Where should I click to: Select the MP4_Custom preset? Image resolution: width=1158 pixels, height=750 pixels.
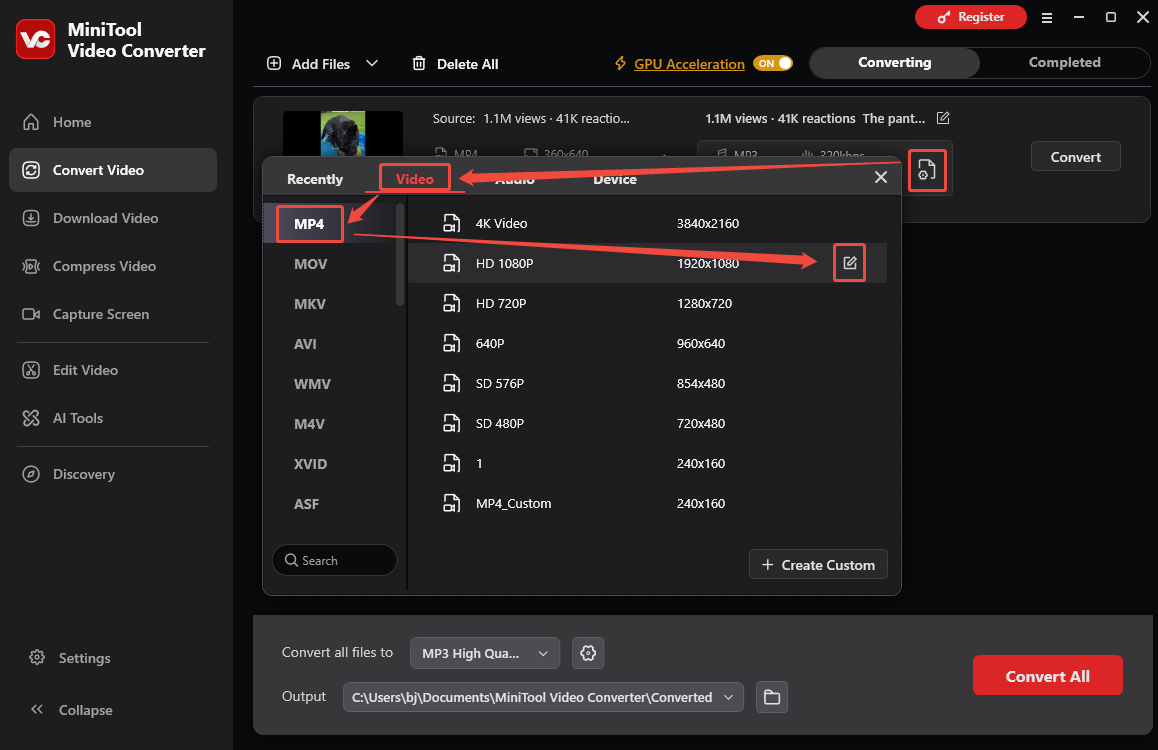coord(648,503)
